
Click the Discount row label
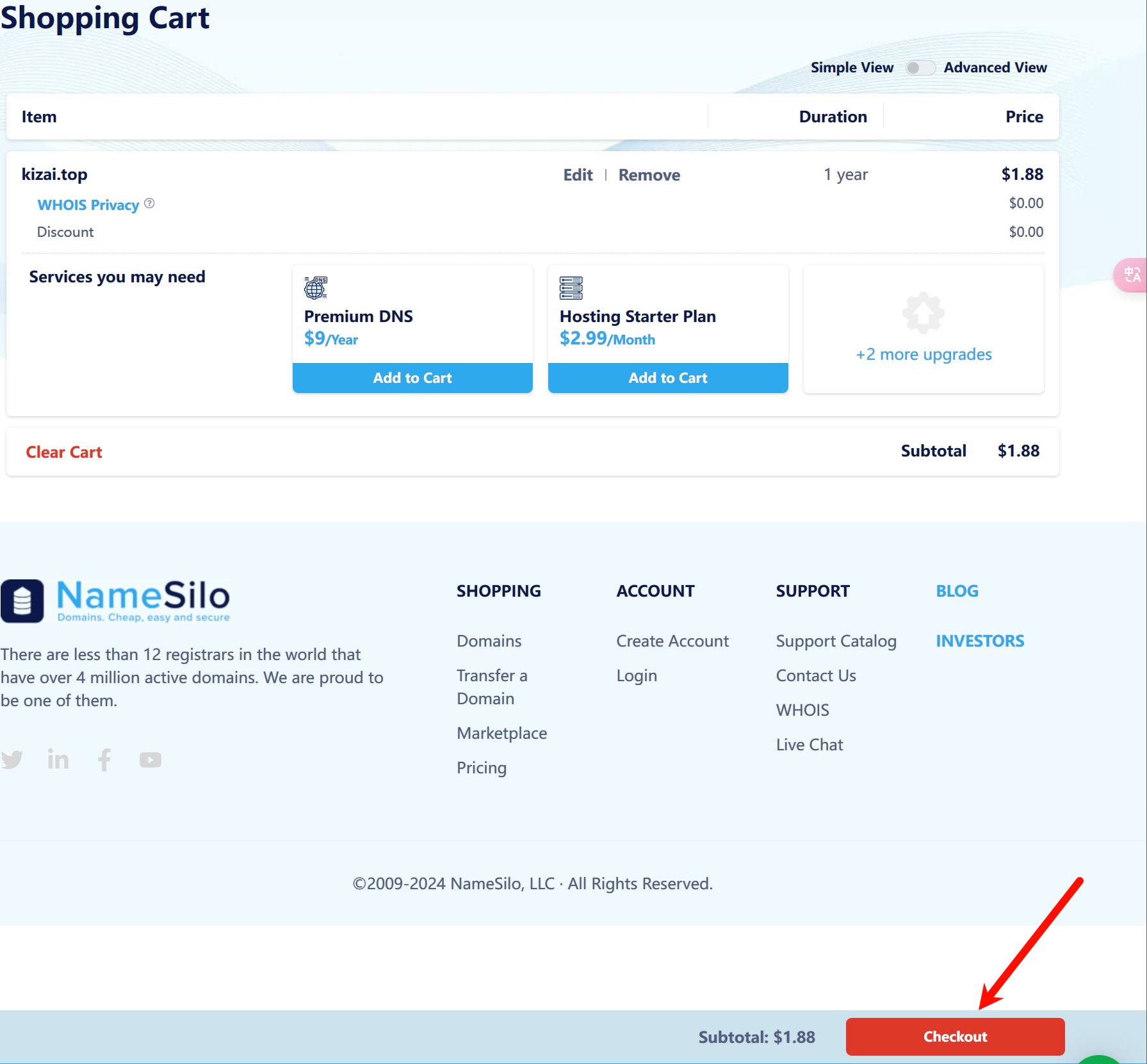[65, 232]
